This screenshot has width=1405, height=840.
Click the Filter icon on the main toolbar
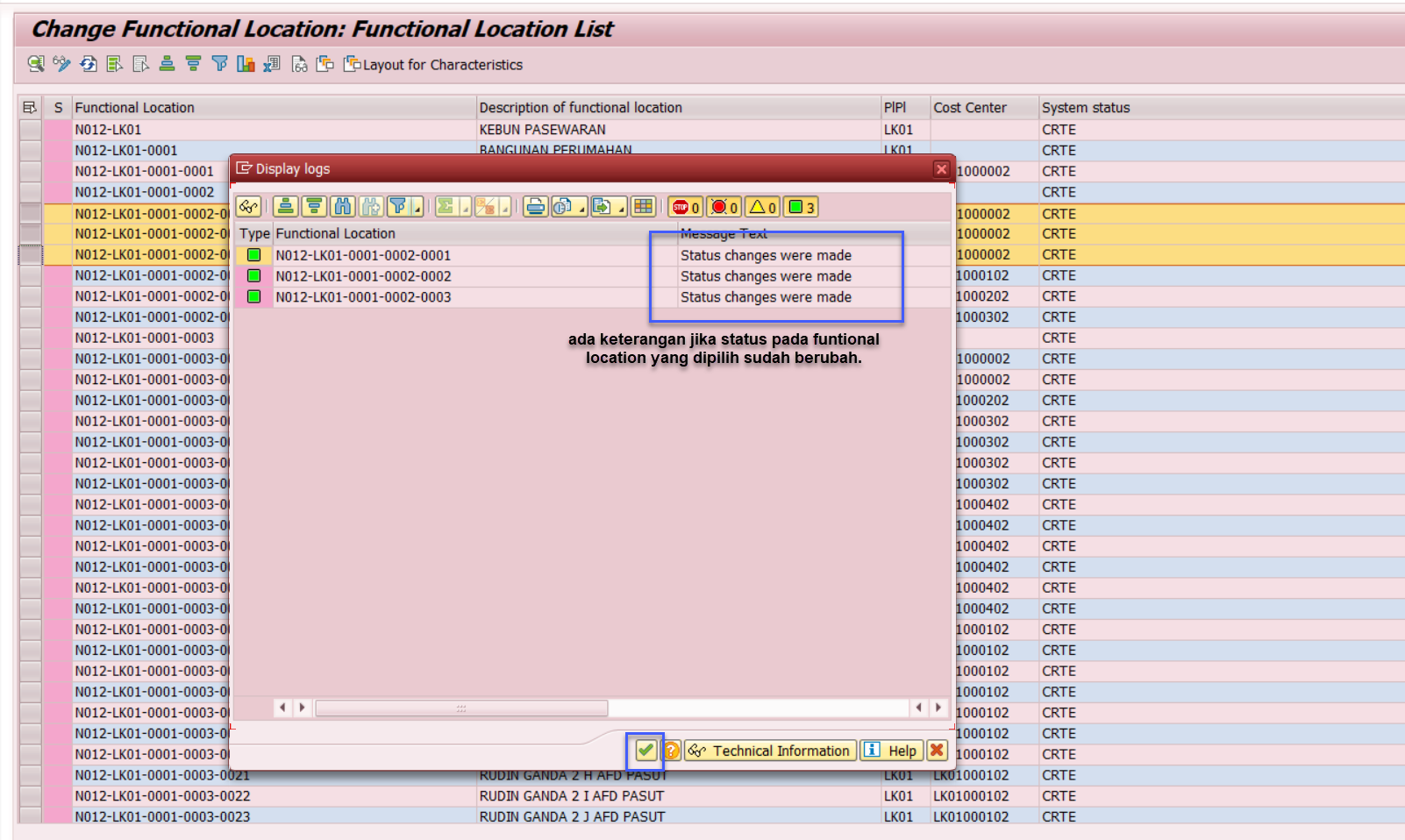click(x=219, y=65)
